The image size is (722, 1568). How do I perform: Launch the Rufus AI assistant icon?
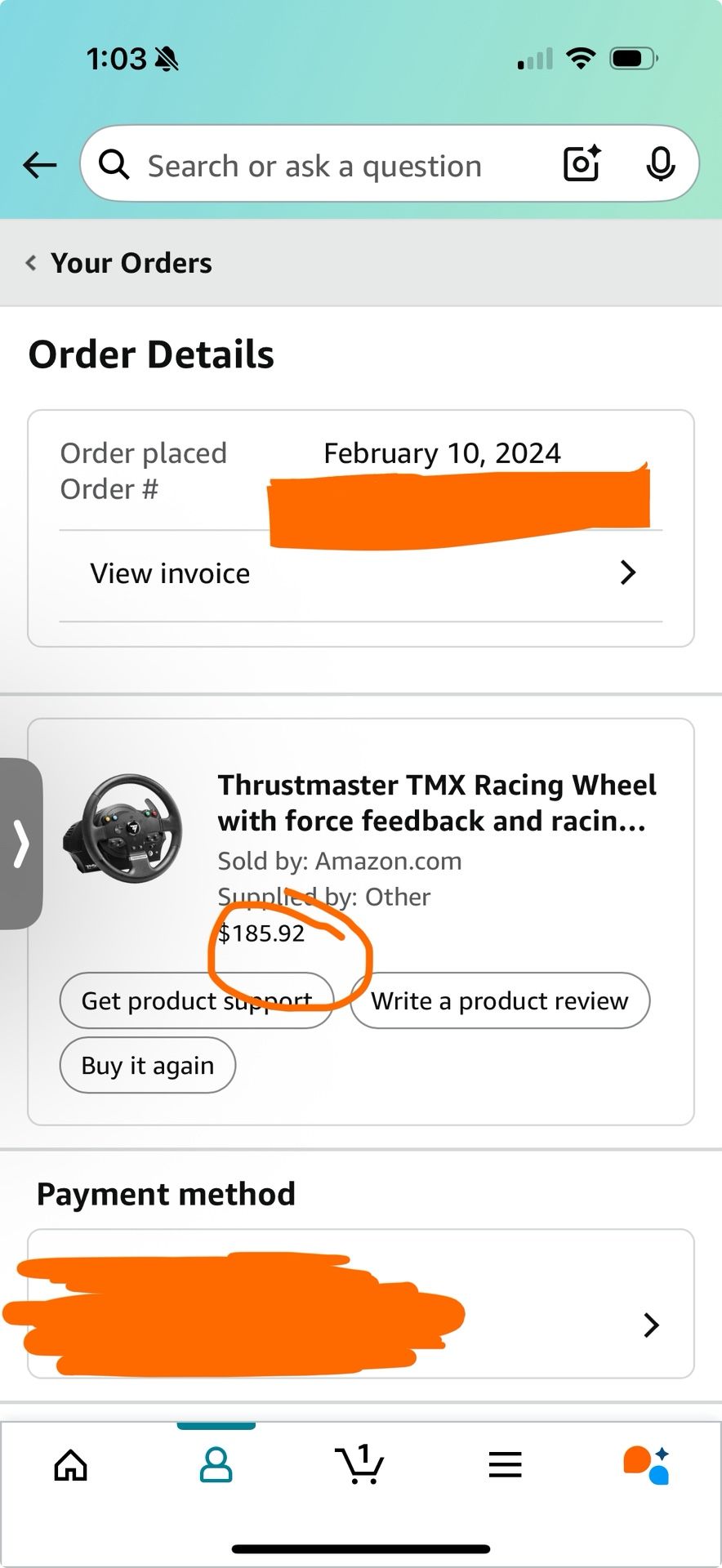coord(647,1465)
